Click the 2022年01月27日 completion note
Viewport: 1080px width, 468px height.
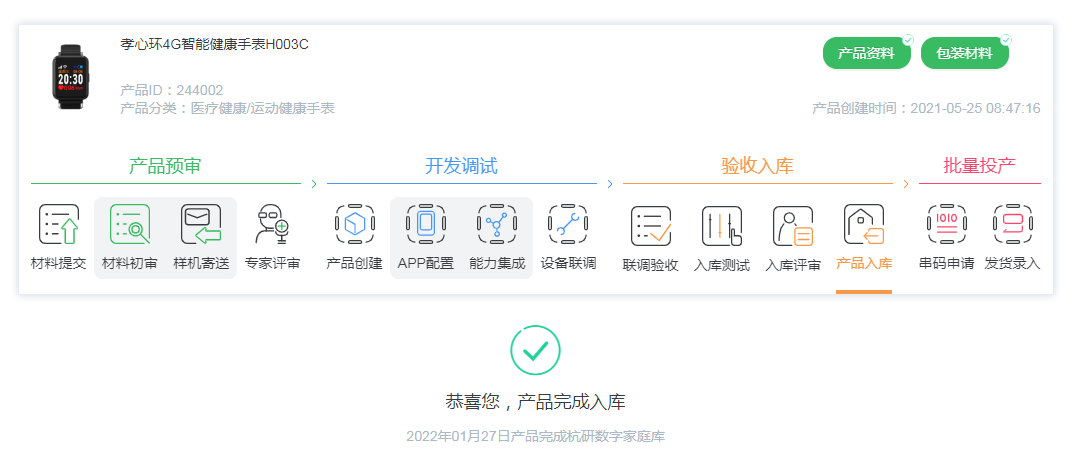pyautogui.click(x=535, y=436)
